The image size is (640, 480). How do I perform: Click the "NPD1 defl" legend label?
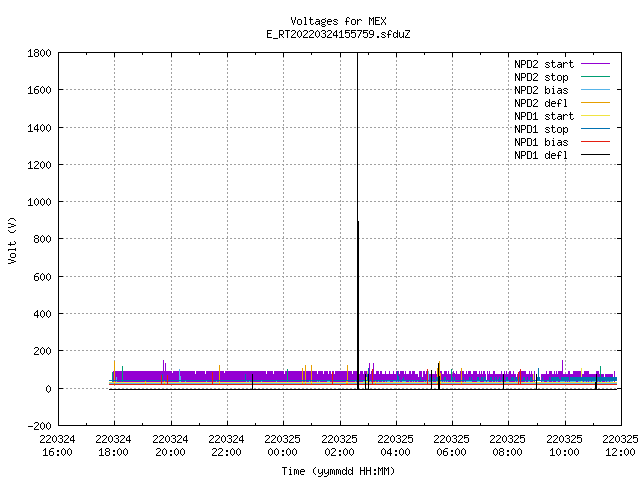[541, 156]
